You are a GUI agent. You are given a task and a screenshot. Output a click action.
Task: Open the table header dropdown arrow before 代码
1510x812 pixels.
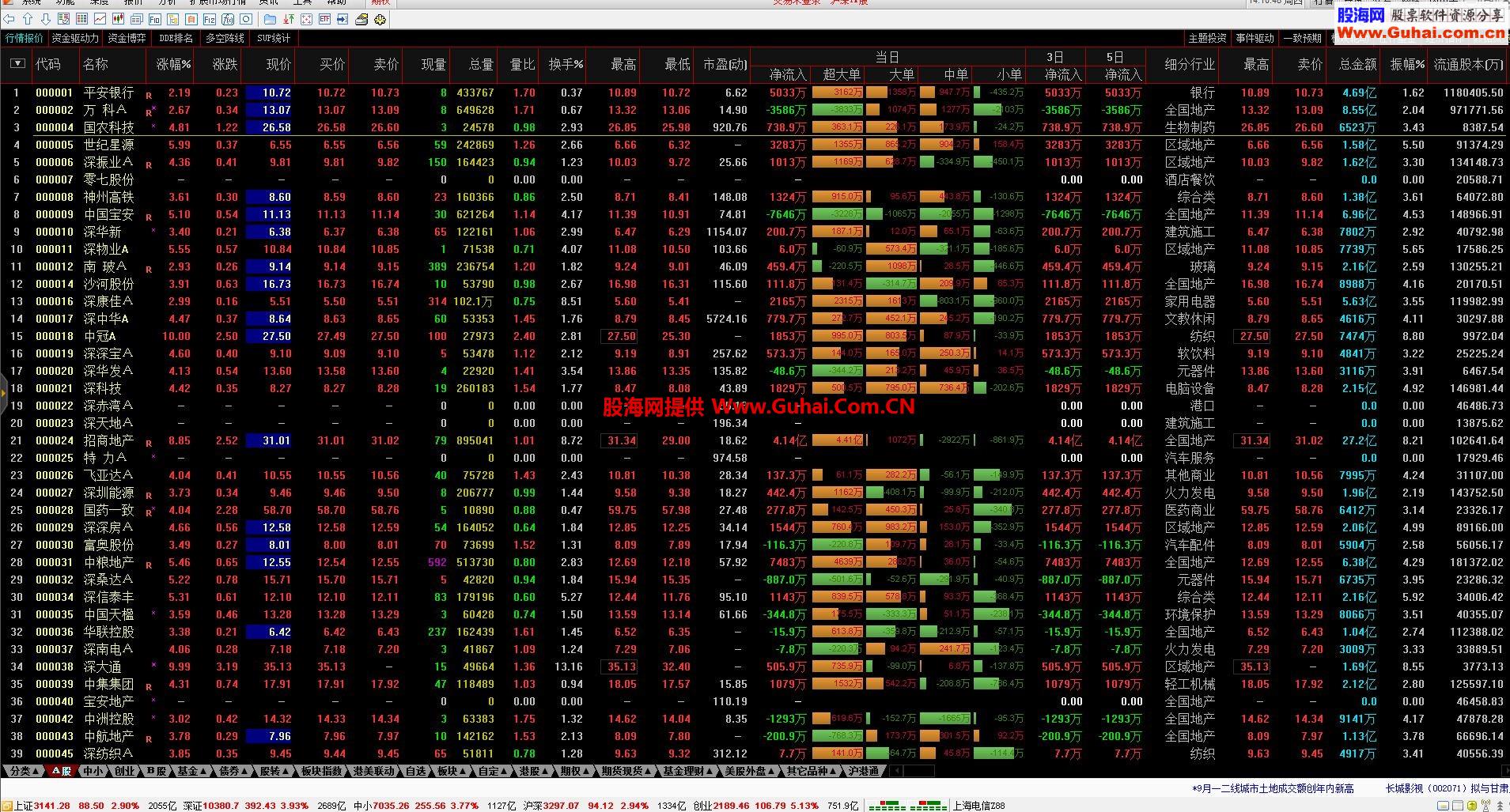coord(17,64)
